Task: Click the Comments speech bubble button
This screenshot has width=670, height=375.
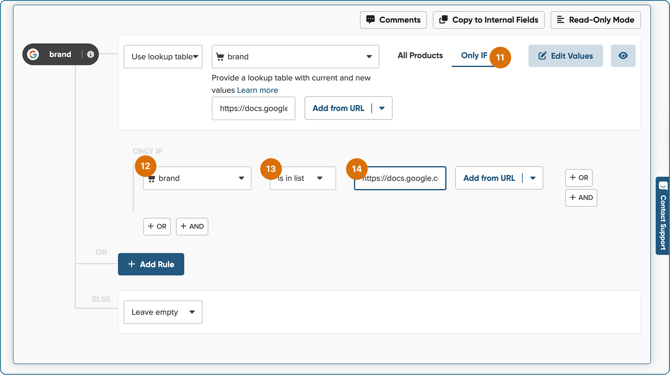Action: tap(393, 20)
